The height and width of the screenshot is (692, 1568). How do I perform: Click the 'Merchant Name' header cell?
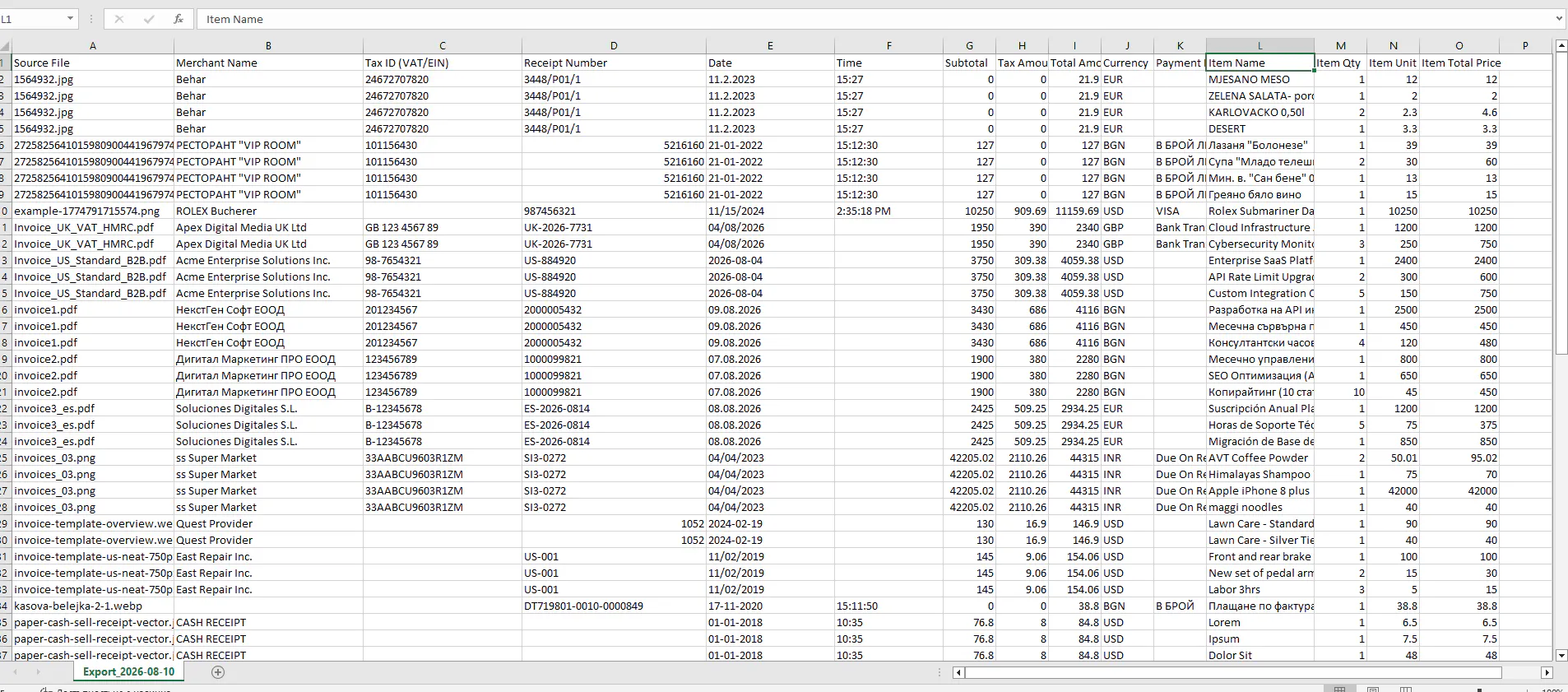click(x=268, y=63)
